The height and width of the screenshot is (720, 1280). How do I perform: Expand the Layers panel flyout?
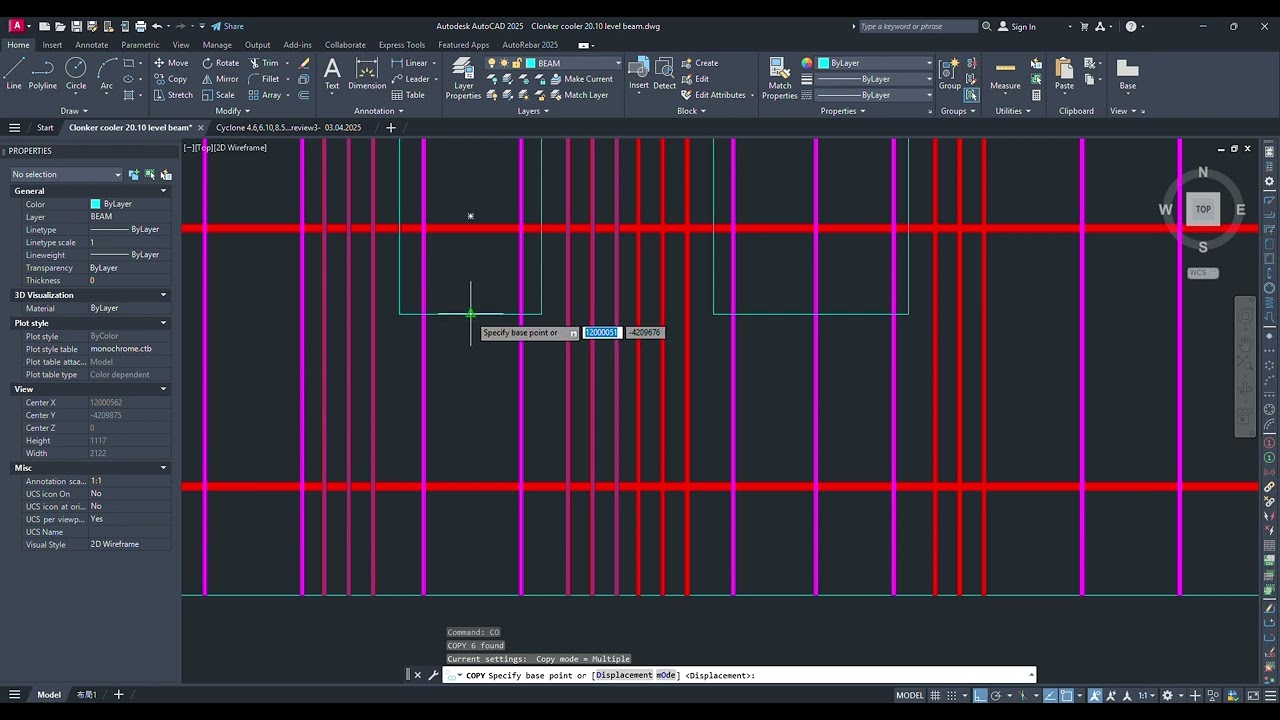coord(532,111)
